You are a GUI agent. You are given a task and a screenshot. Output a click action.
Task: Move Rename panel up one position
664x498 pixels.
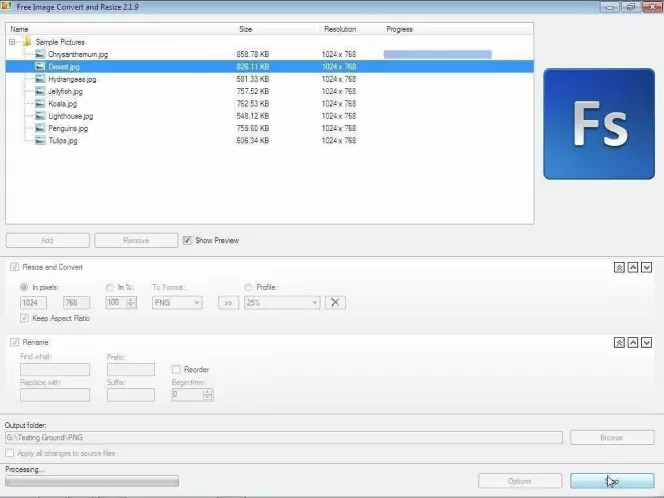(x=633, y=343)
